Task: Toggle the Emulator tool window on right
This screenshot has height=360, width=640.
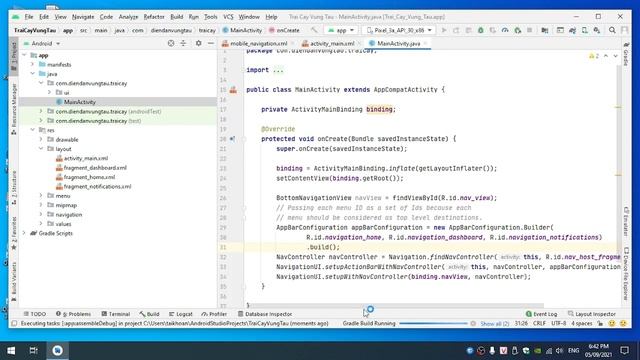Action: coord(626,222)
